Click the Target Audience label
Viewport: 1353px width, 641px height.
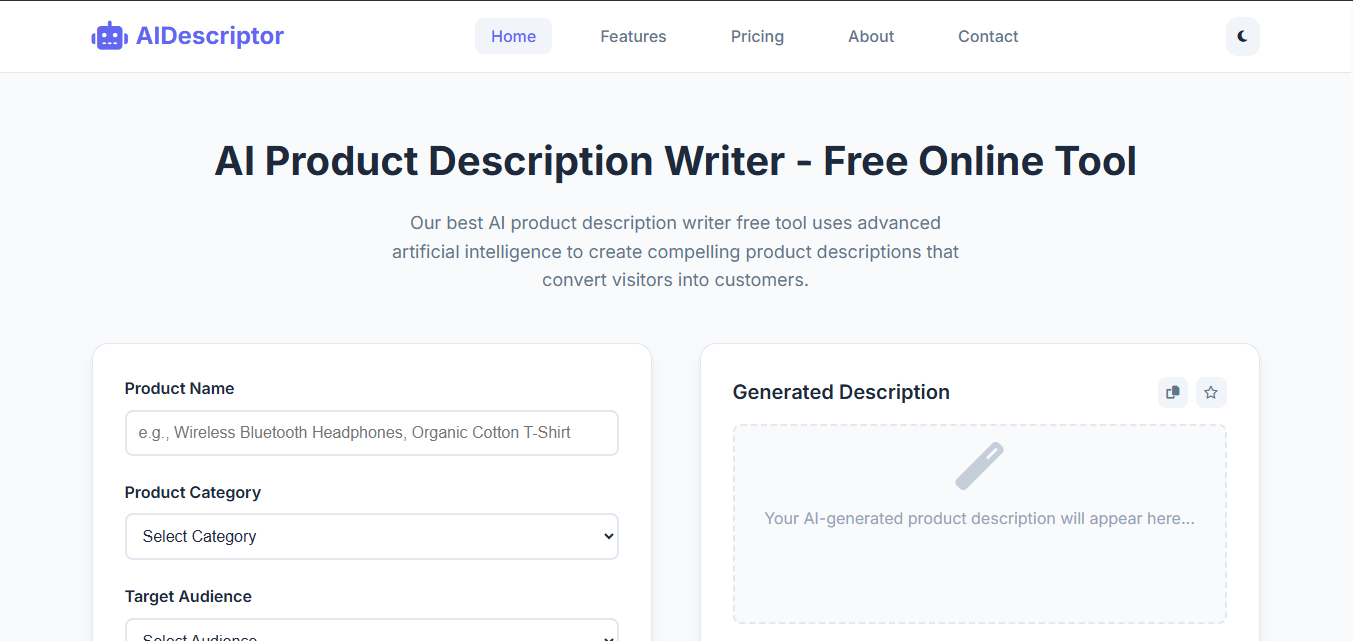[x=188, y=597]
